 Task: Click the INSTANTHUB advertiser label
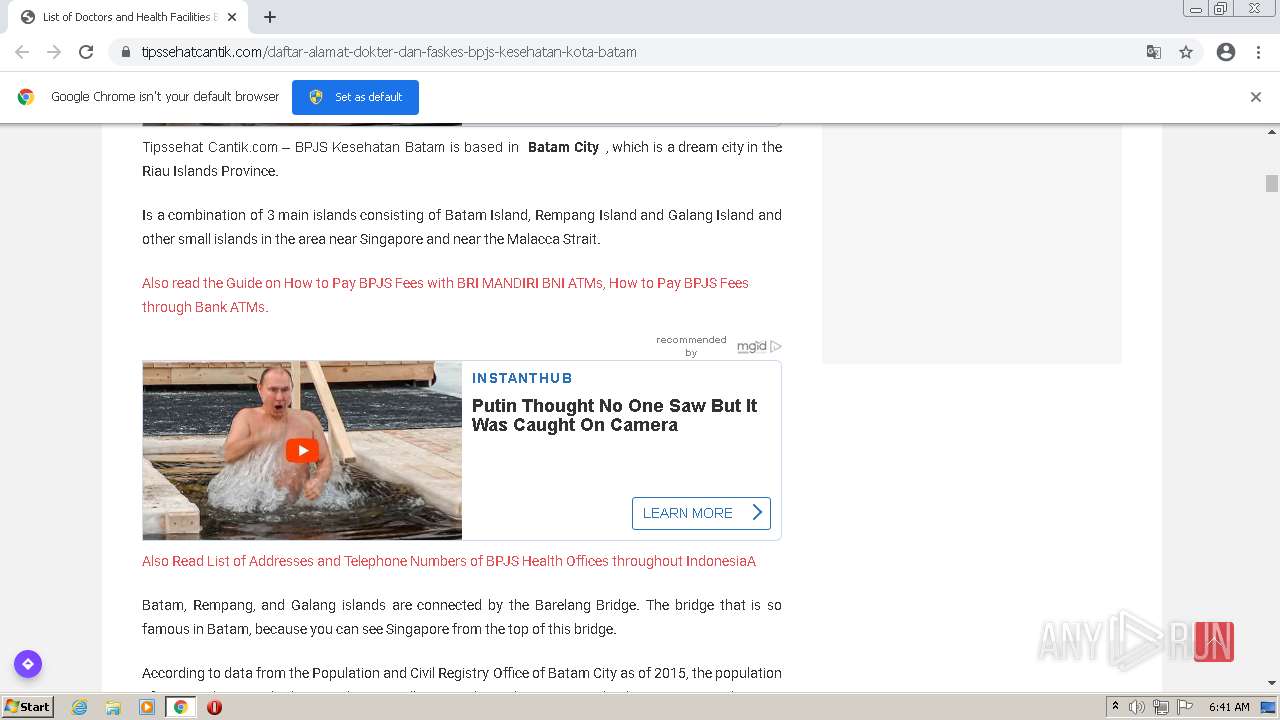tap(522, 378)
